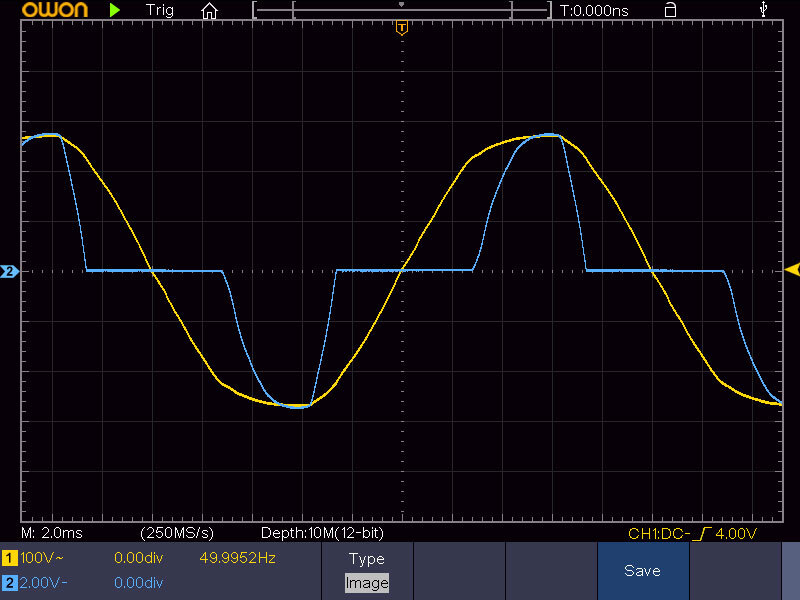Select the T:0.000ns horizontal position readout

pyautogui.click(x=594, y=10)
